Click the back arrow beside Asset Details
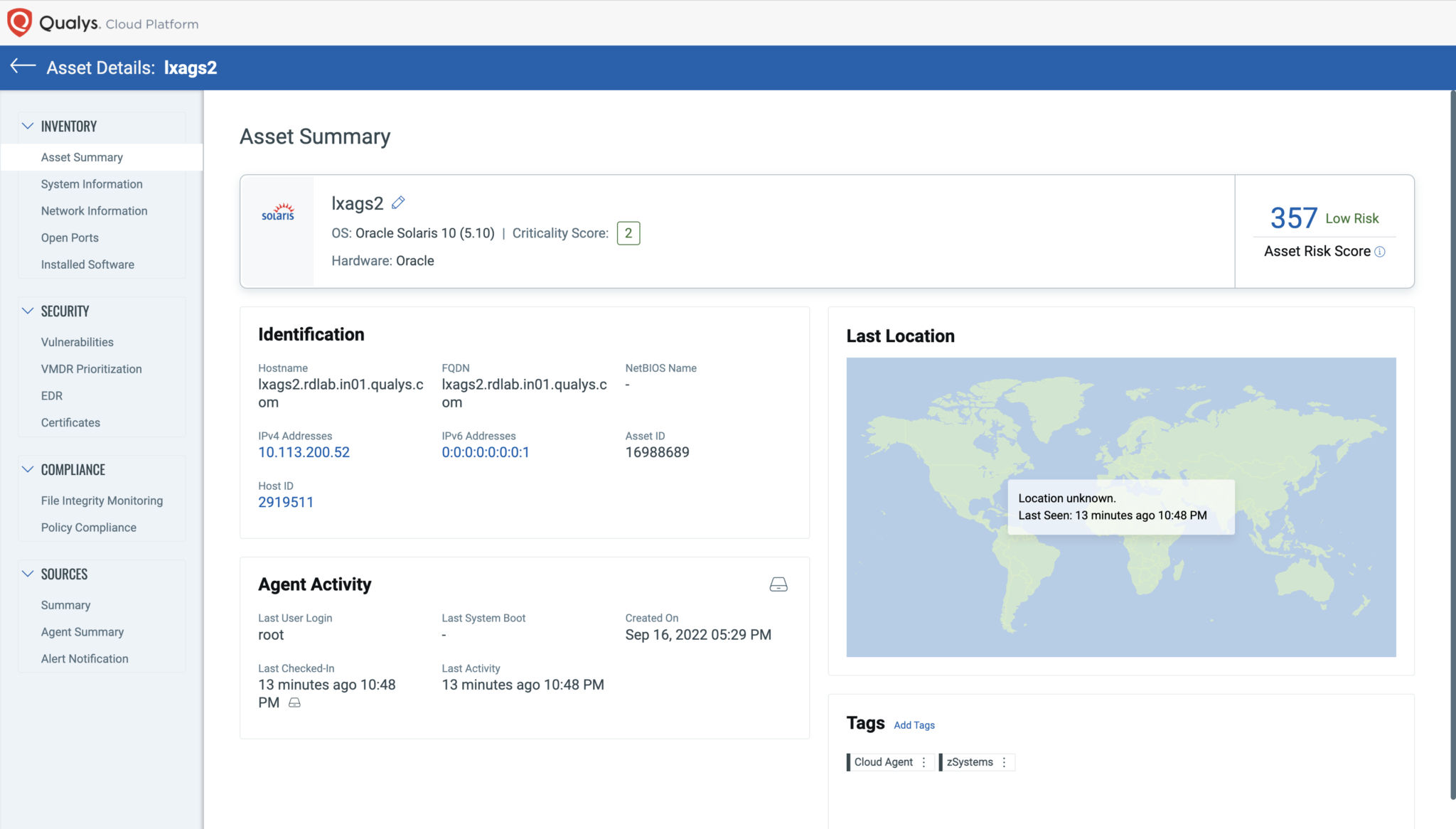 pos(23,67)
